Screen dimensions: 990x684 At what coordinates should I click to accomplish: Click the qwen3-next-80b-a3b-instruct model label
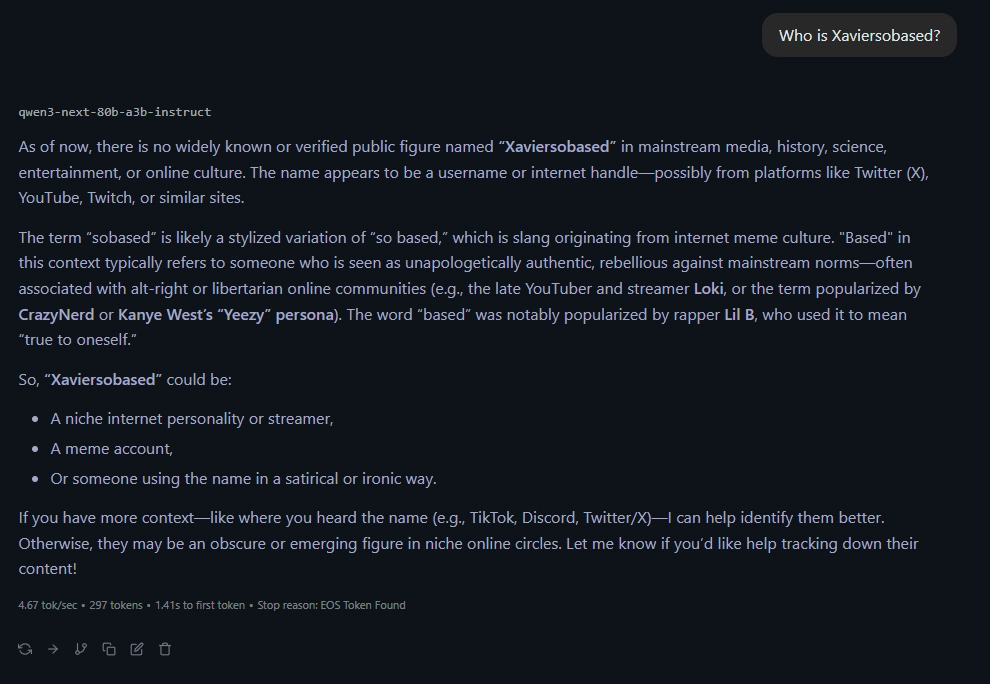pyautogui.click(x=115, y=112)
